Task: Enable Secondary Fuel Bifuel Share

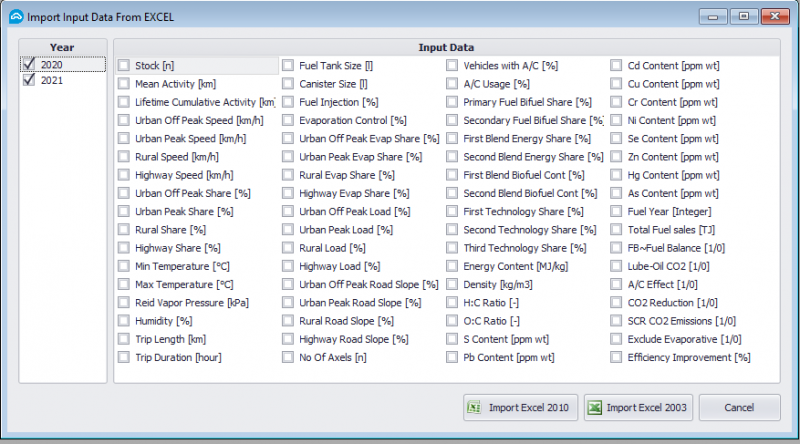Action: click(x=452, y=120)
